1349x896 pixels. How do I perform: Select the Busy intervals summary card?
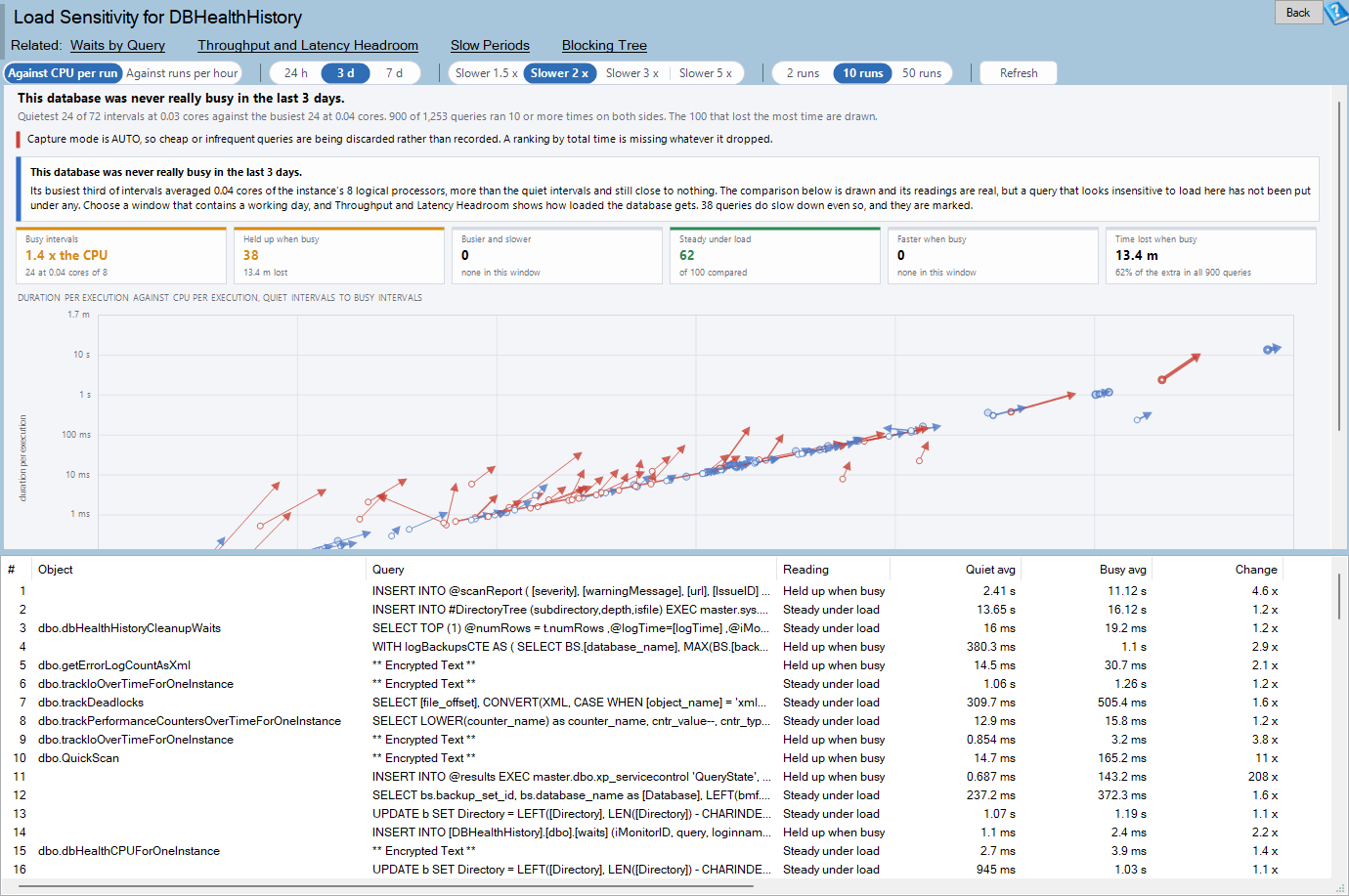[121, 256]
